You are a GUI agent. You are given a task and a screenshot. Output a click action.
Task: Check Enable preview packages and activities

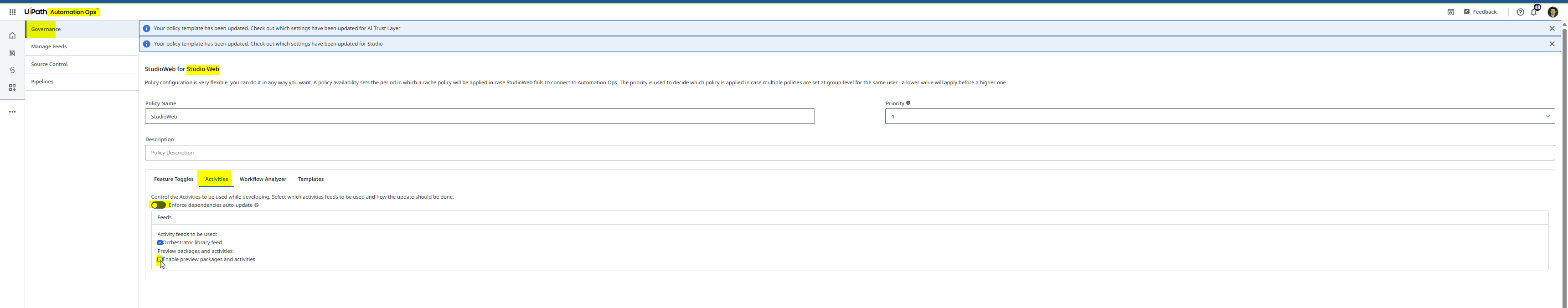click(x=160, y=259)
